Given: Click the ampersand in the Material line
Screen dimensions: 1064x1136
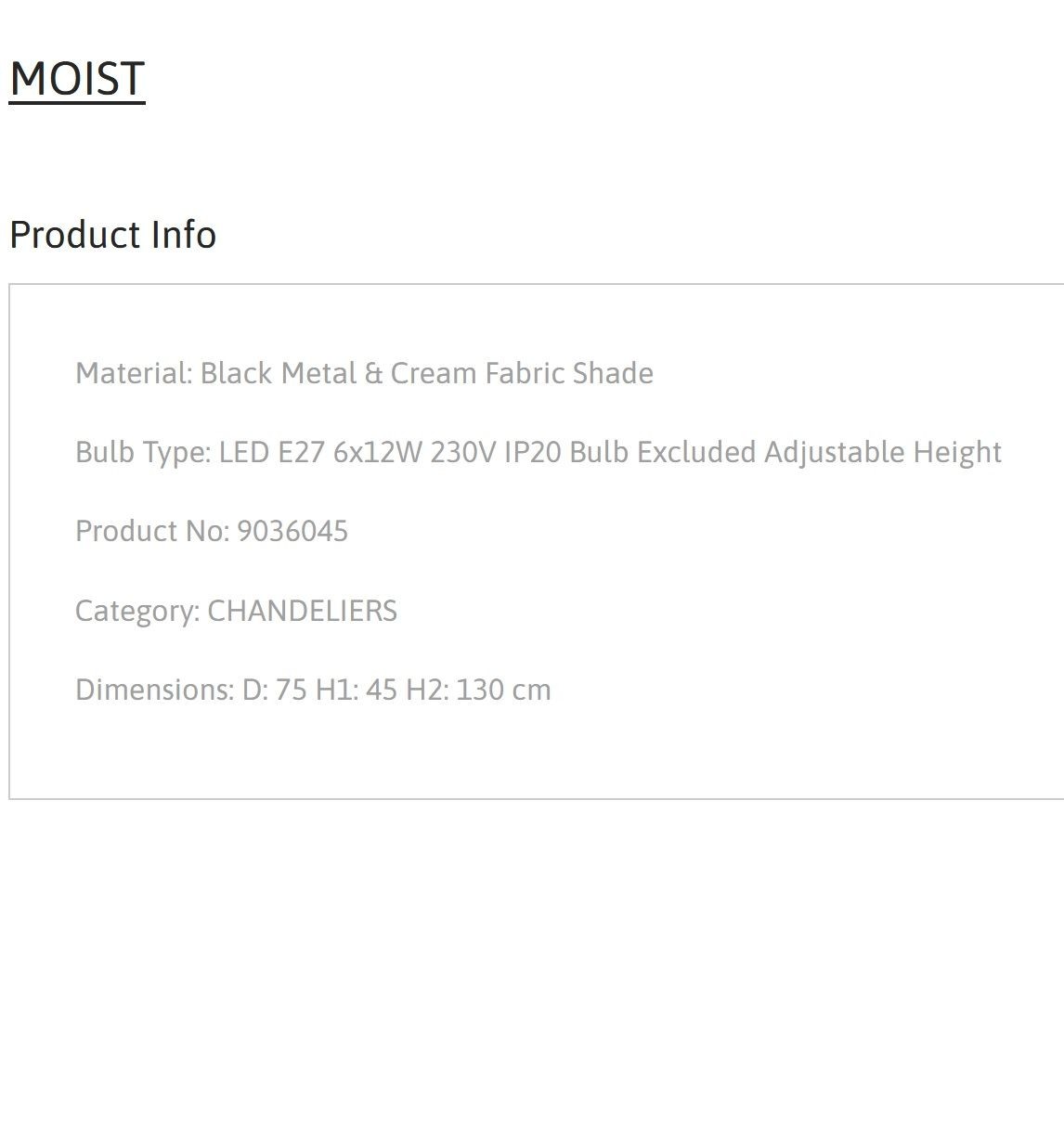Looking at the screenshot, I should [x=373, y=373].
